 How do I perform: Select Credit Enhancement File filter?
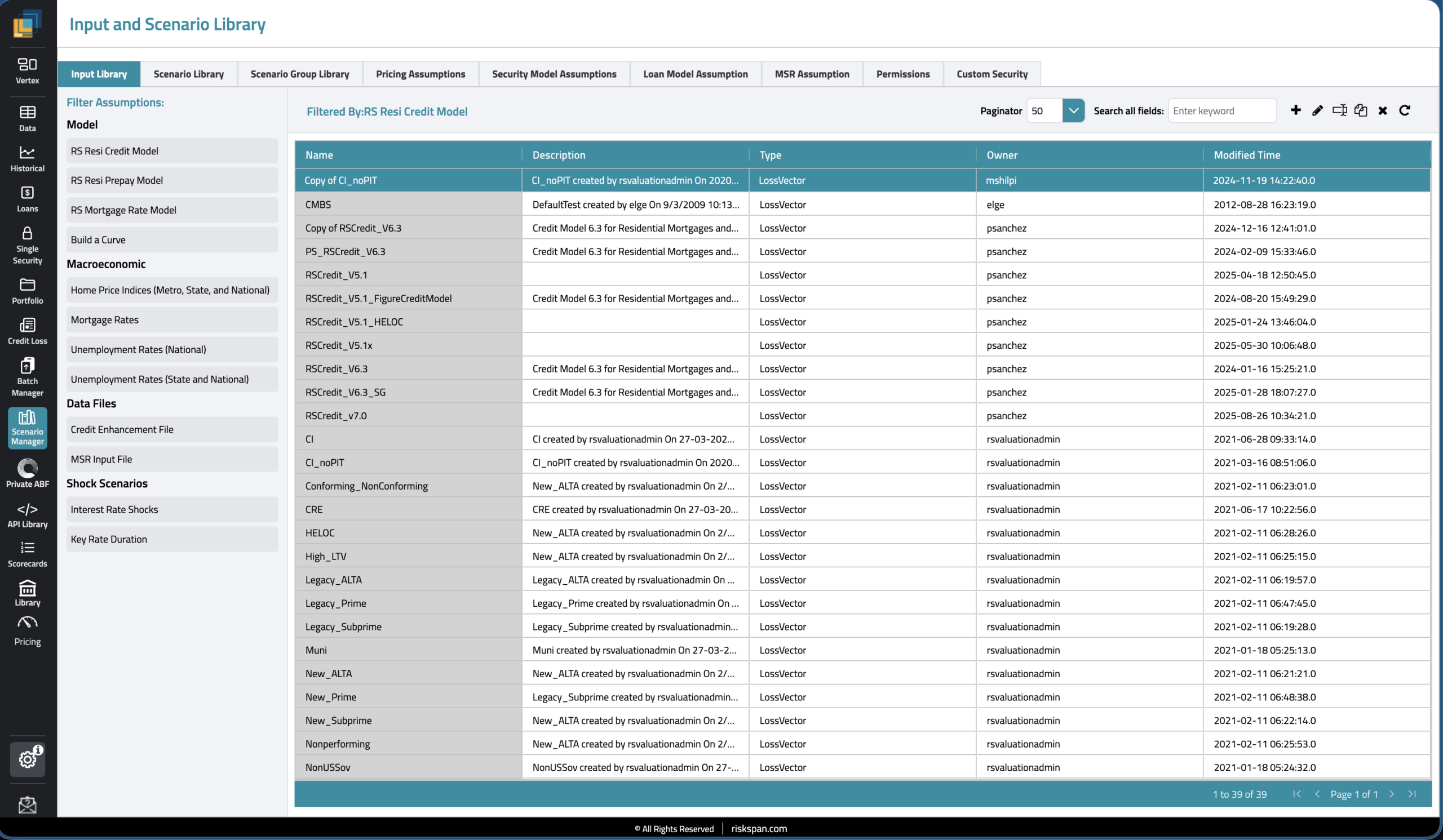172,429
